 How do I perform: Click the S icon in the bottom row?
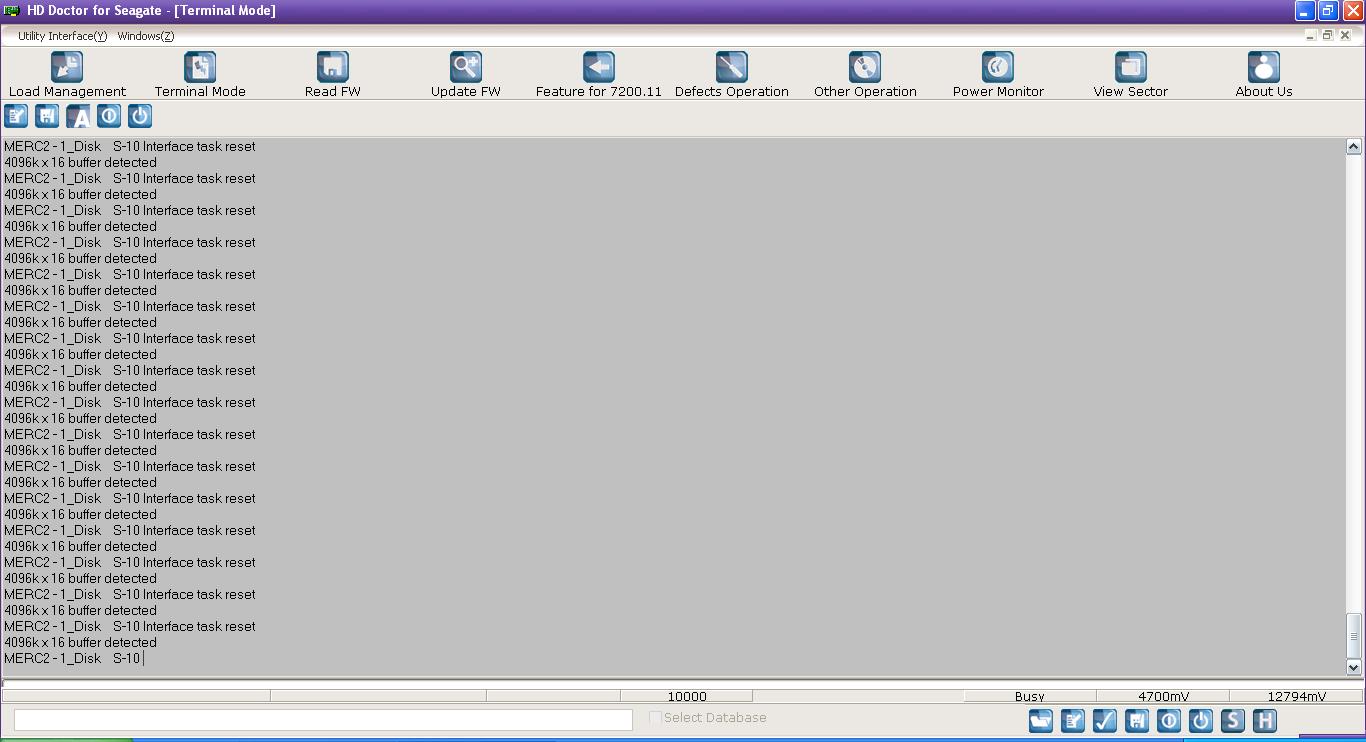click(x=1233, y=720)
